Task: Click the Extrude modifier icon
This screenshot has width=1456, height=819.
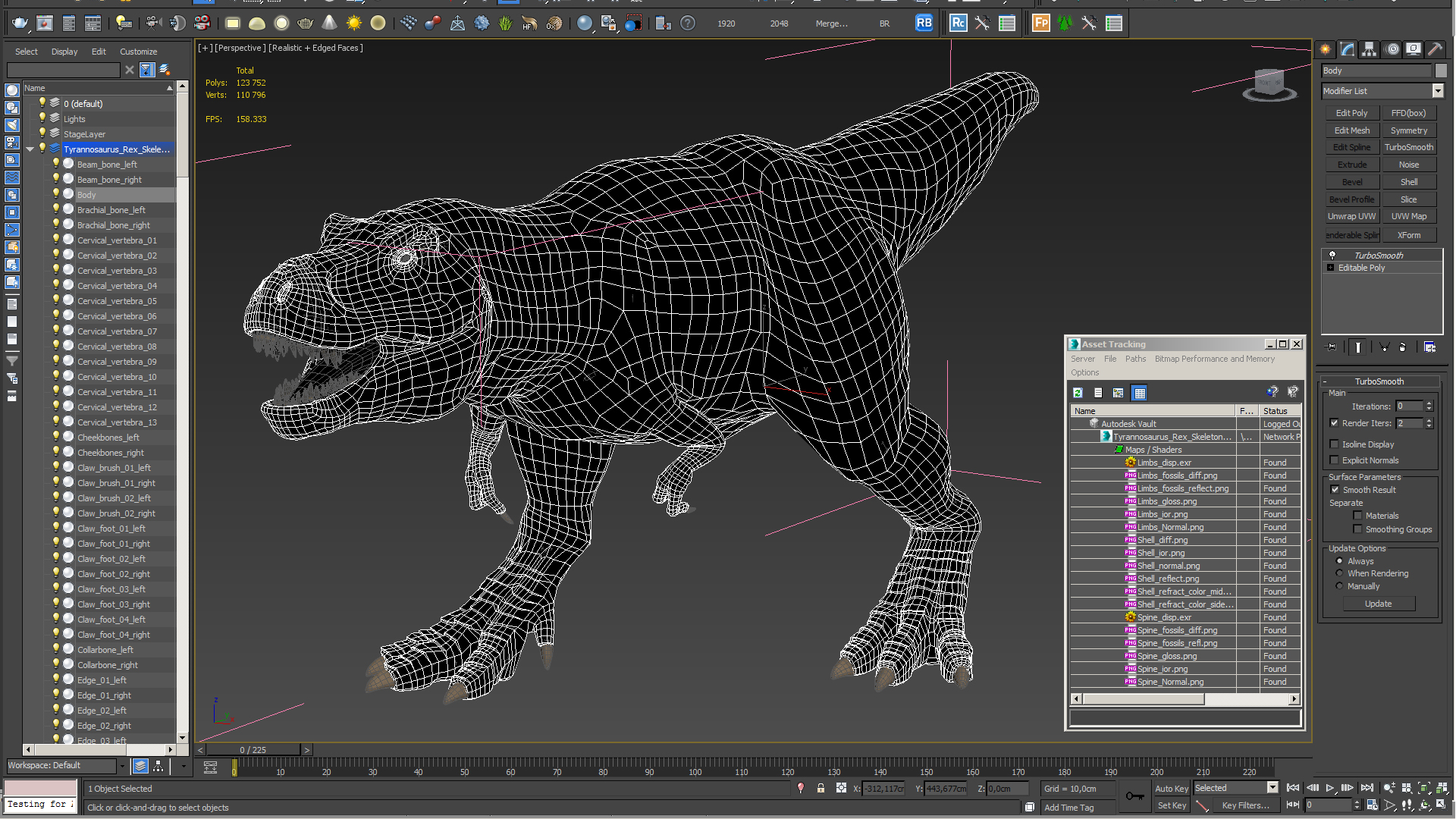Action: click(1351, 164)
